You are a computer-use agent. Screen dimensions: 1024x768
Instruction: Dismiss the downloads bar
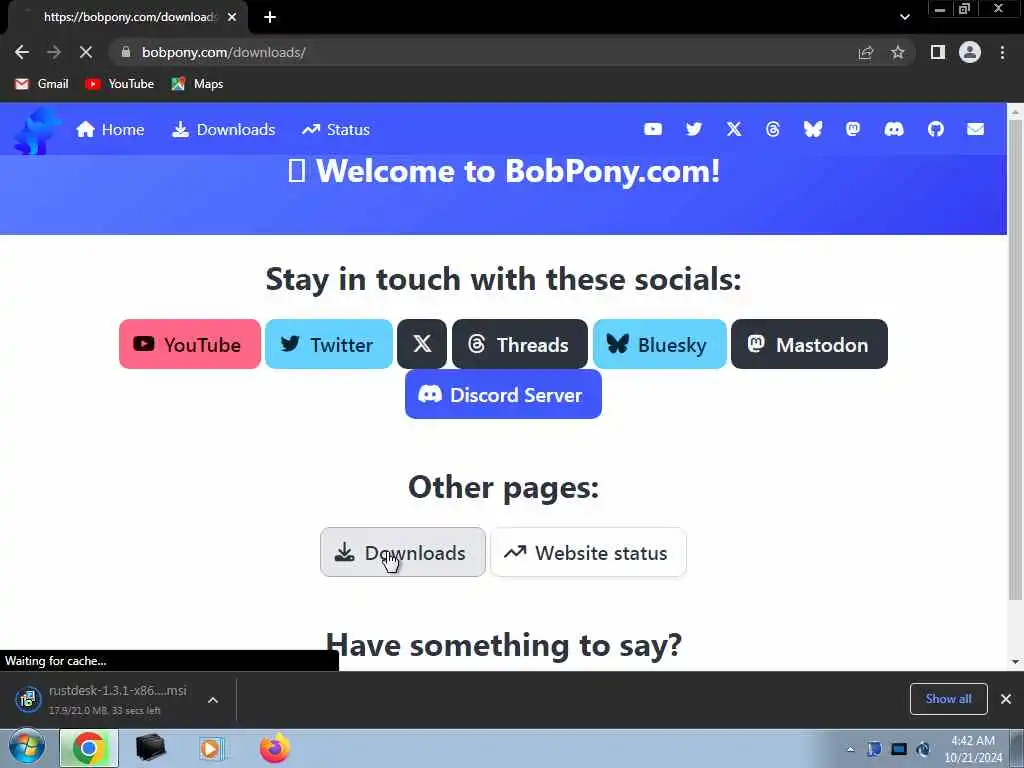coord(1006,699)
